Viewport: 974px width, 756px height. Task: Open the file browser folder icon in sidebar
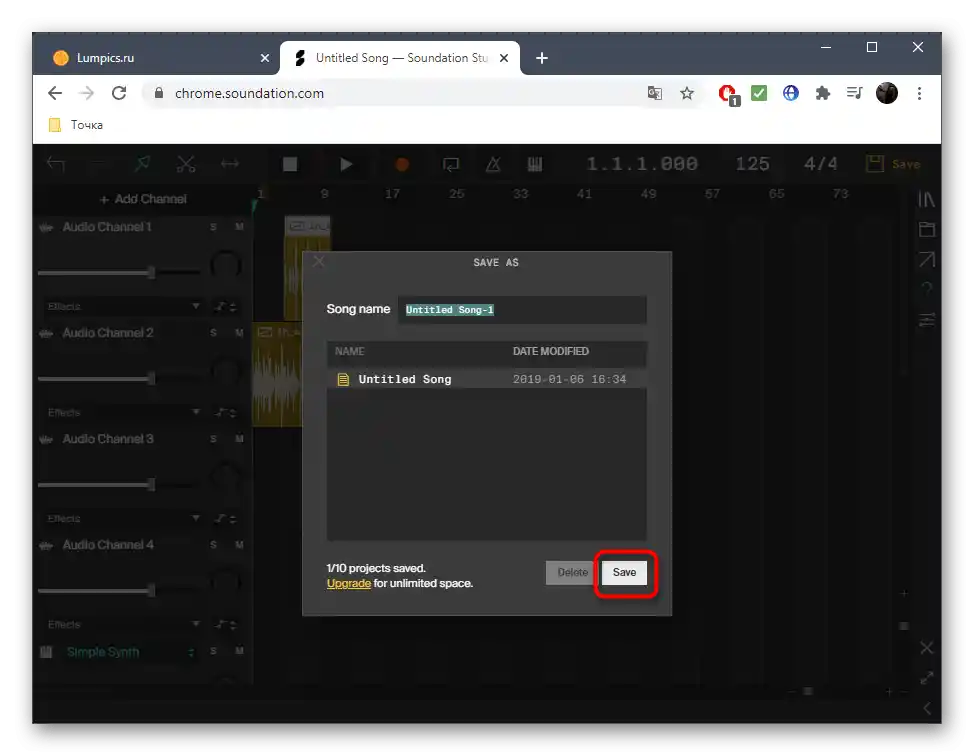[x=926, y=229]
